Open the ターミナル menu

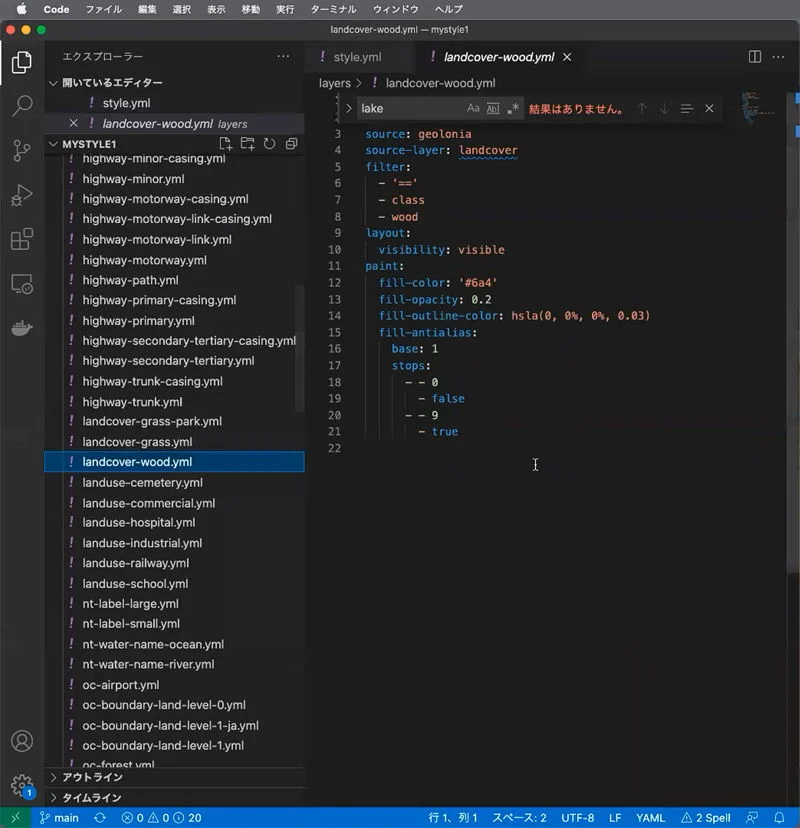pos(333,9)
